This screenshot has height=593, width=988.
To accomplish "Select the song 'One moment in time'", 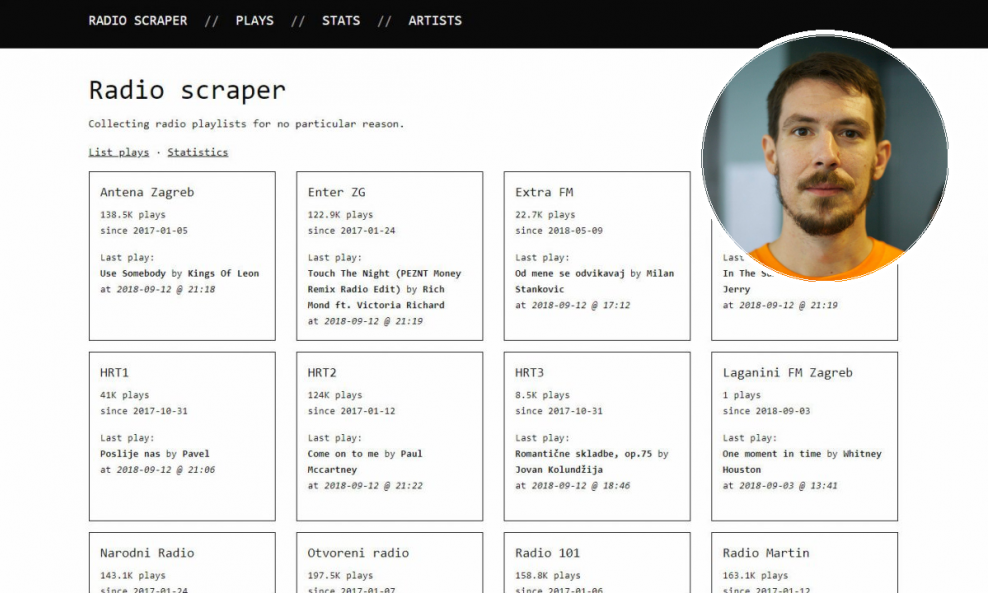I will (x=771, y=453).
